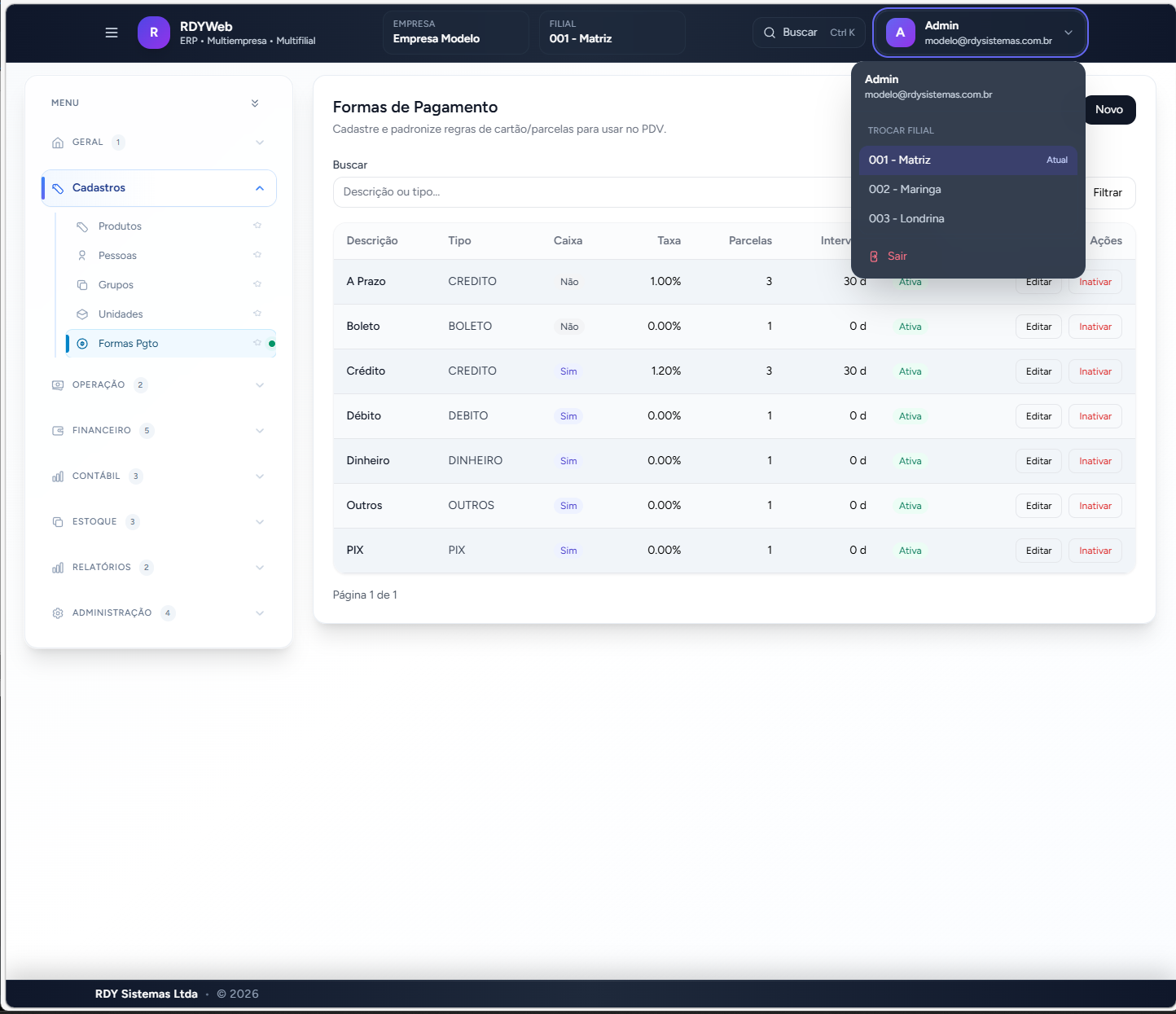Click the Sair logout icon

(874, 257)
